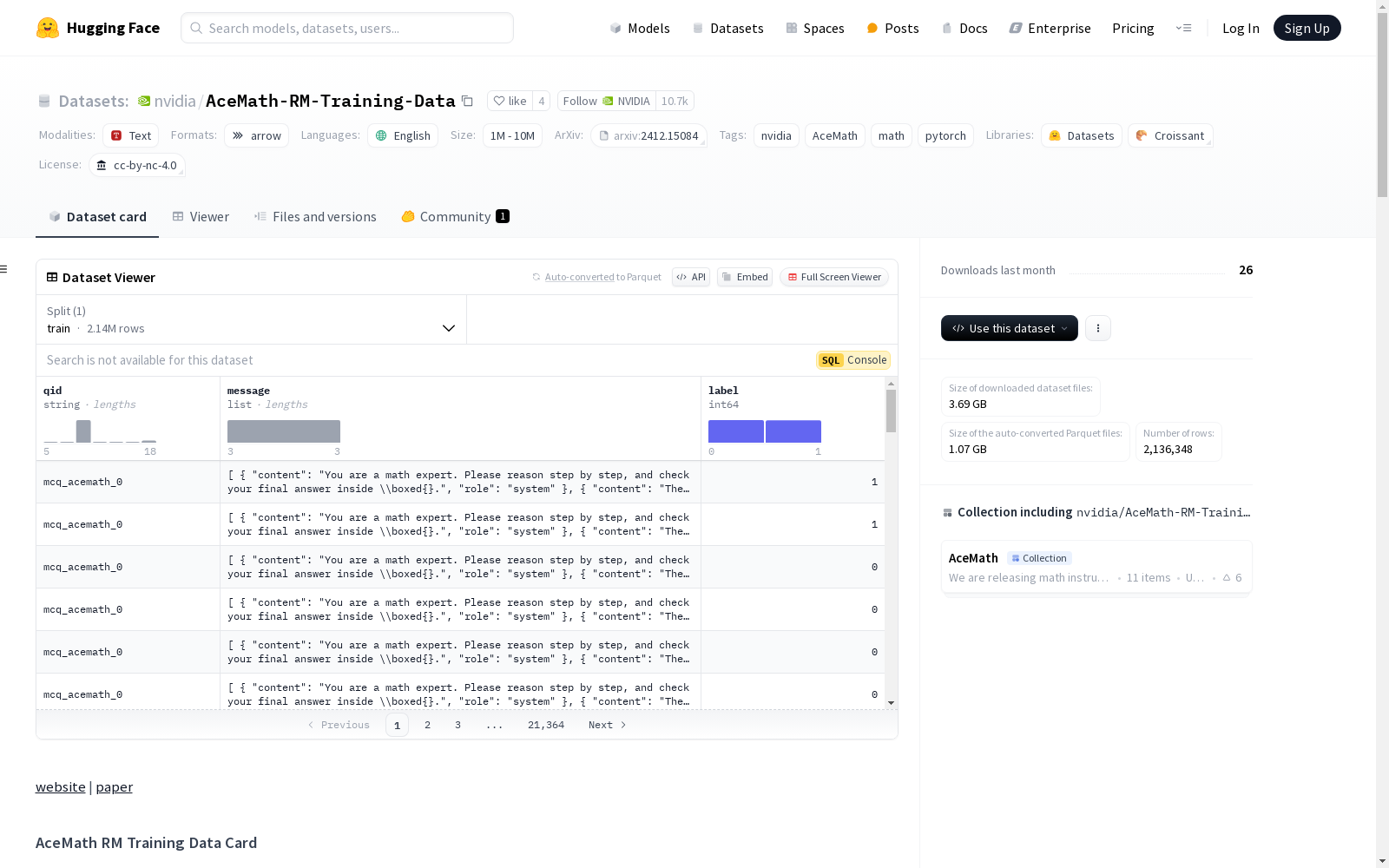This screenshot has height=868, width=1389.
Task: Open Files and versions tab
Action: [x=315, y=217]
